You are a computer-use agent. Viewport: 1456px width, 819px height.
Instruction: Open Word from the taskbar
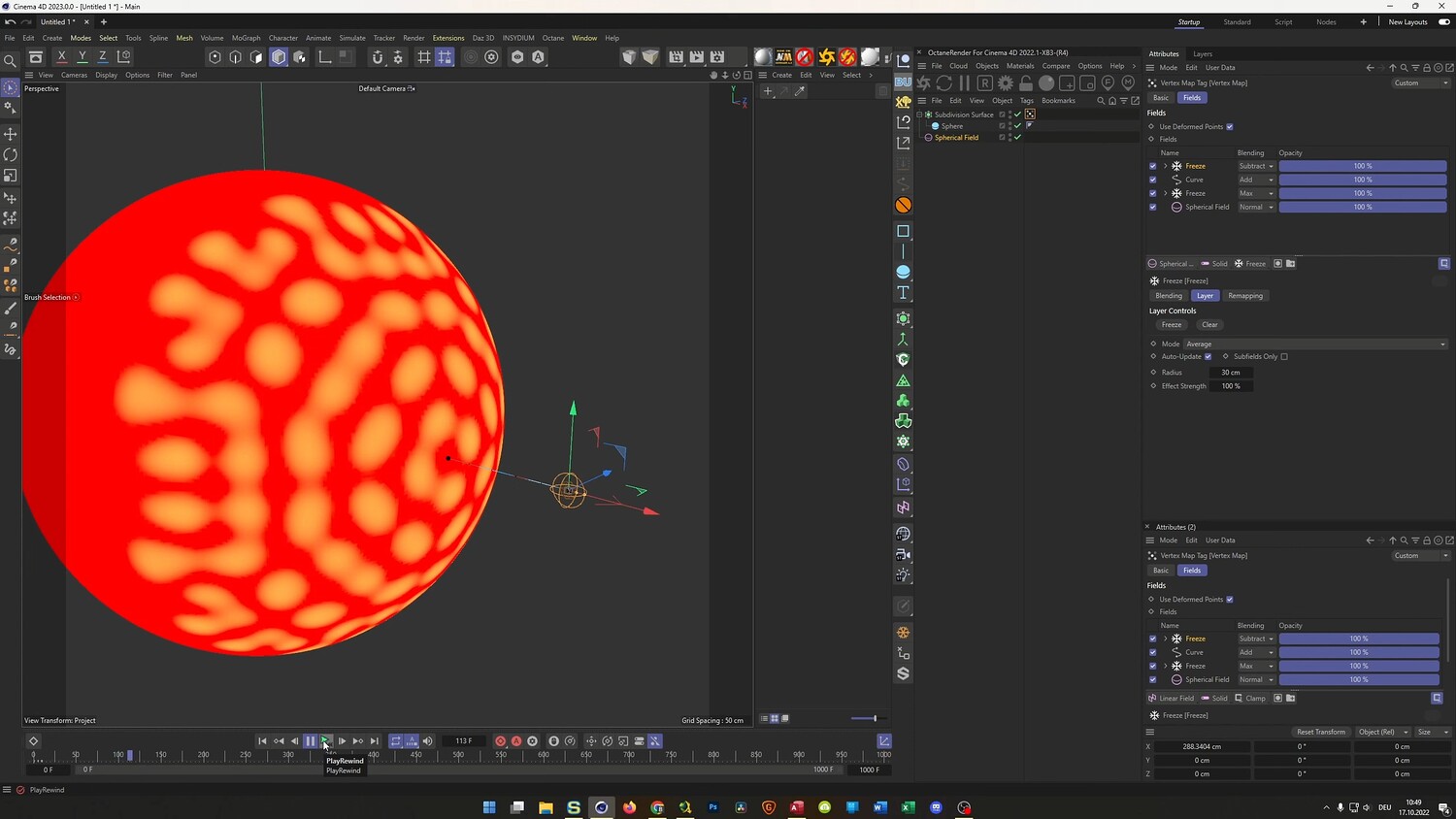(x=880, y=807)
